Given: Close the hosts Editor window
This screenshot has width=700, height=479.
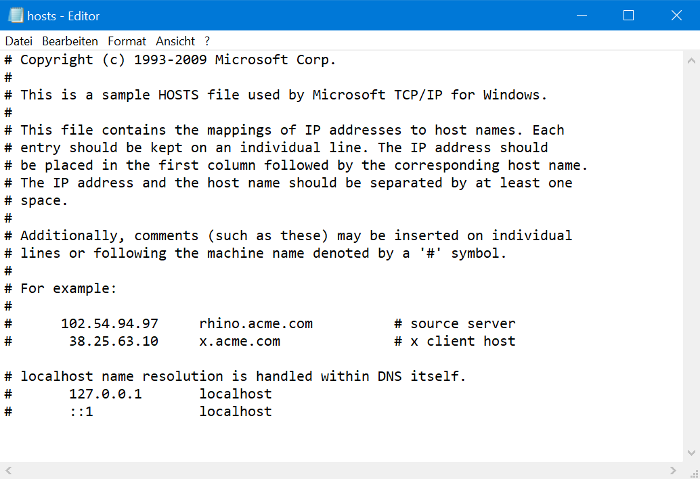Looking at the screenshot, I should tap(674, 15).
